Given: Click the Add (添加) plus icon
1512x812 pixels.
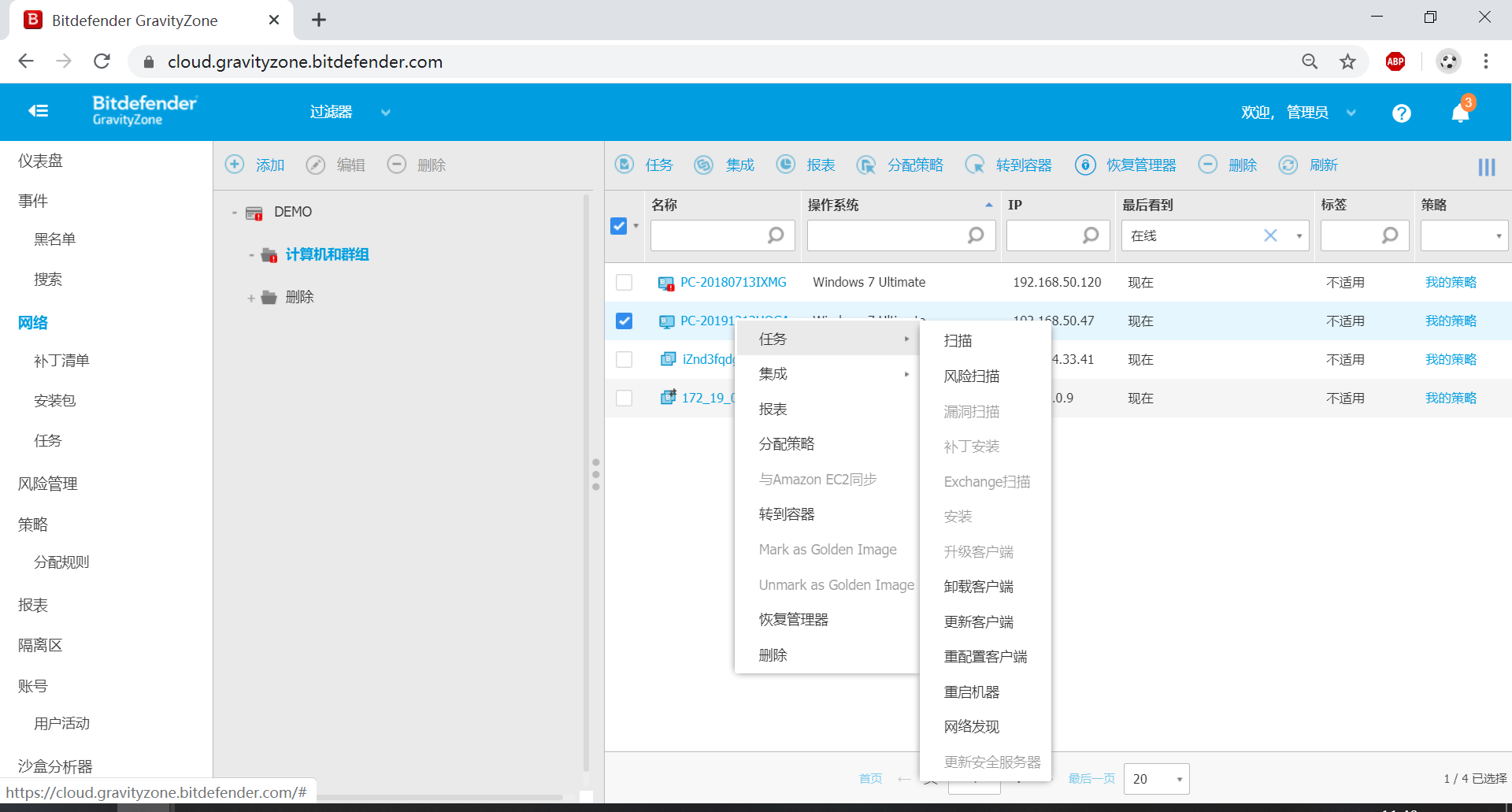Looking at the screenshot, I should (235, 164).
